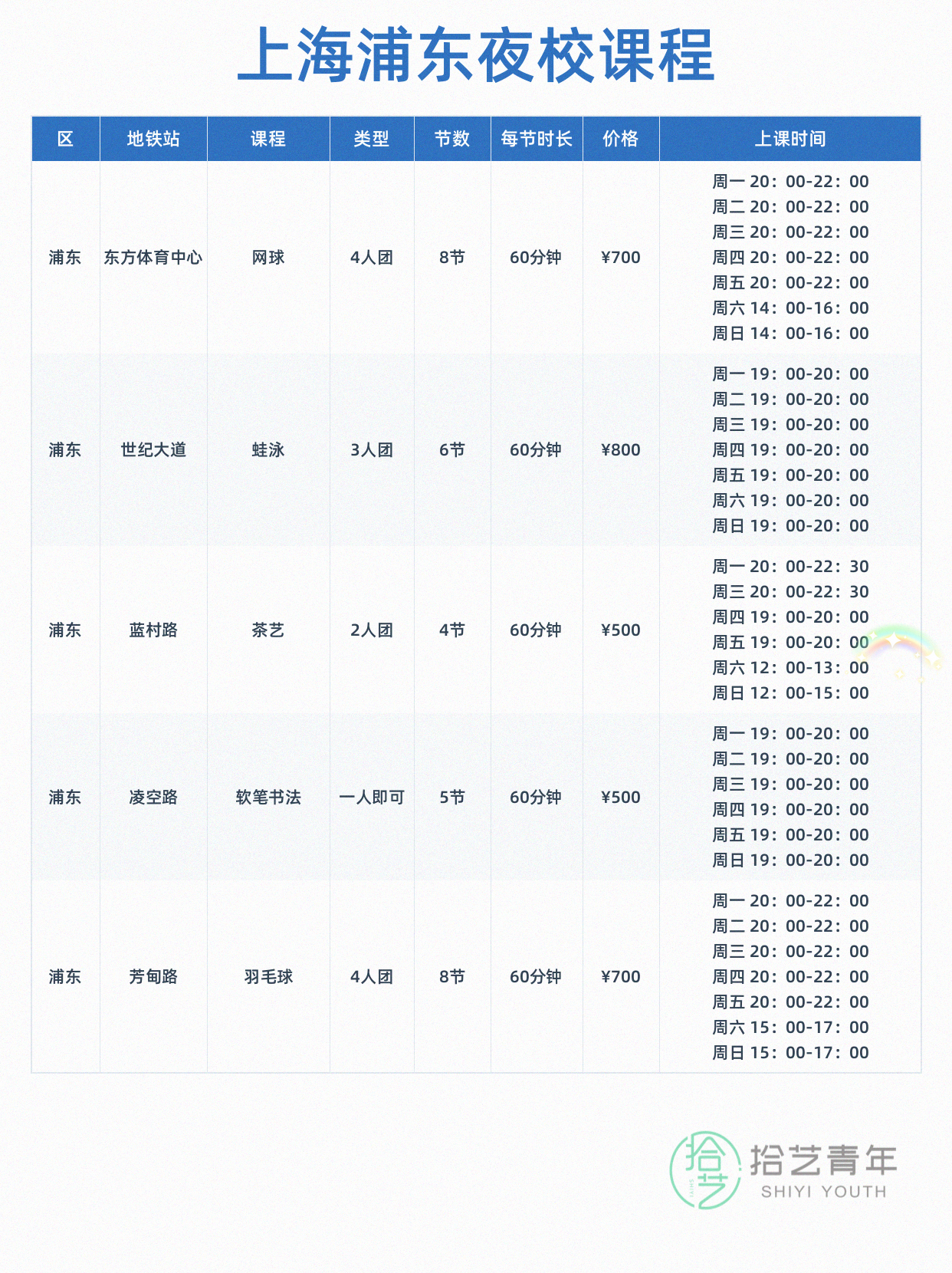The width and height of the screenshot is (952, 1273).
Task: Click the 羽毛球 course cell
Action: pos(268,977)
